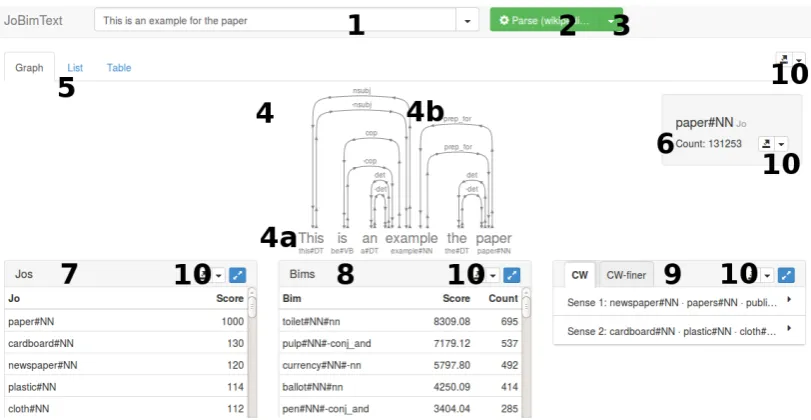The height and width of the screenshot is (420, 811).
Task: Click the be#VB lemma under "is"
Action: click(x=342, y=251)
